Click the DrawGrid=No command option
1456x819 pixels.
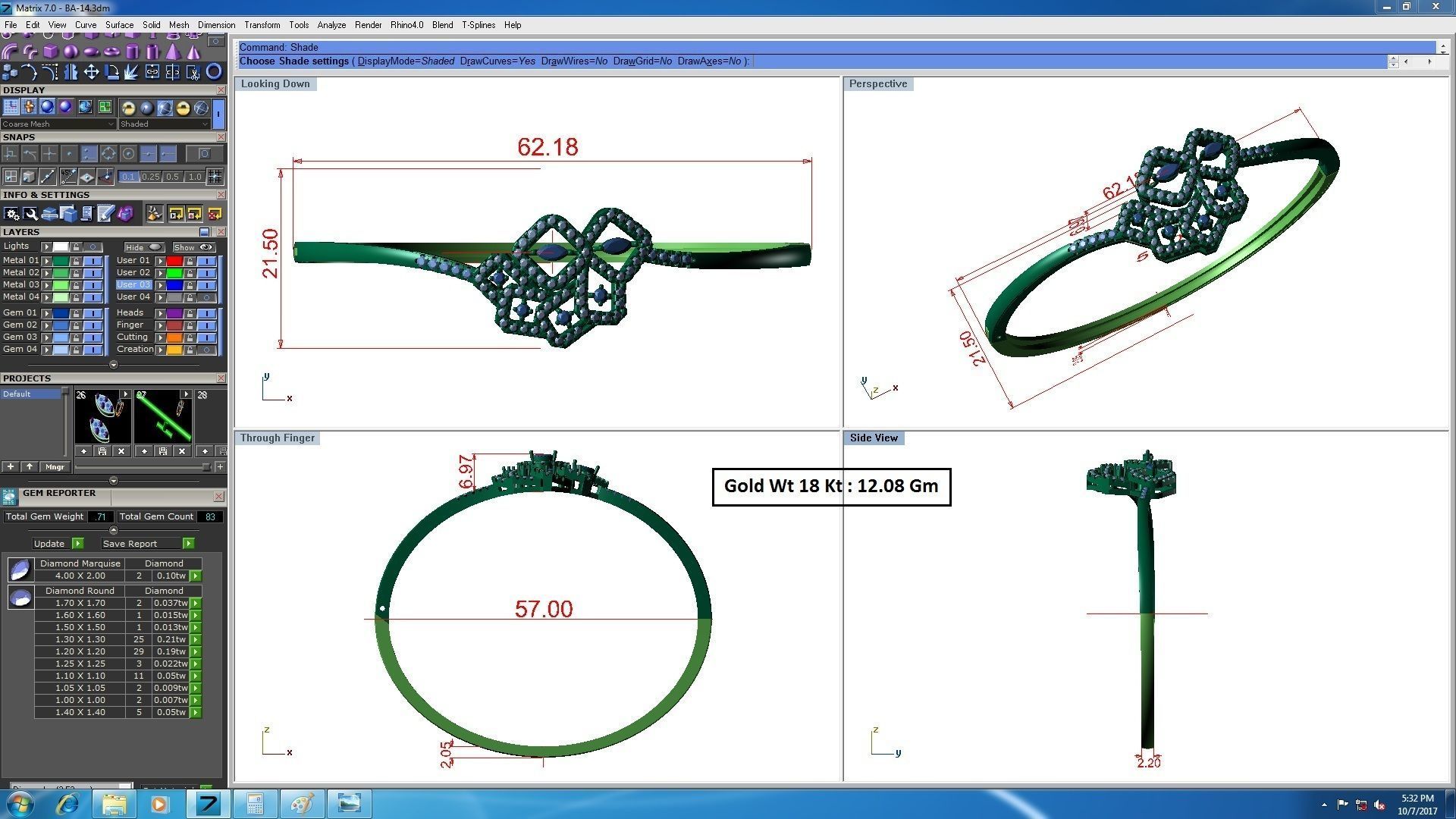click(642, 61)
